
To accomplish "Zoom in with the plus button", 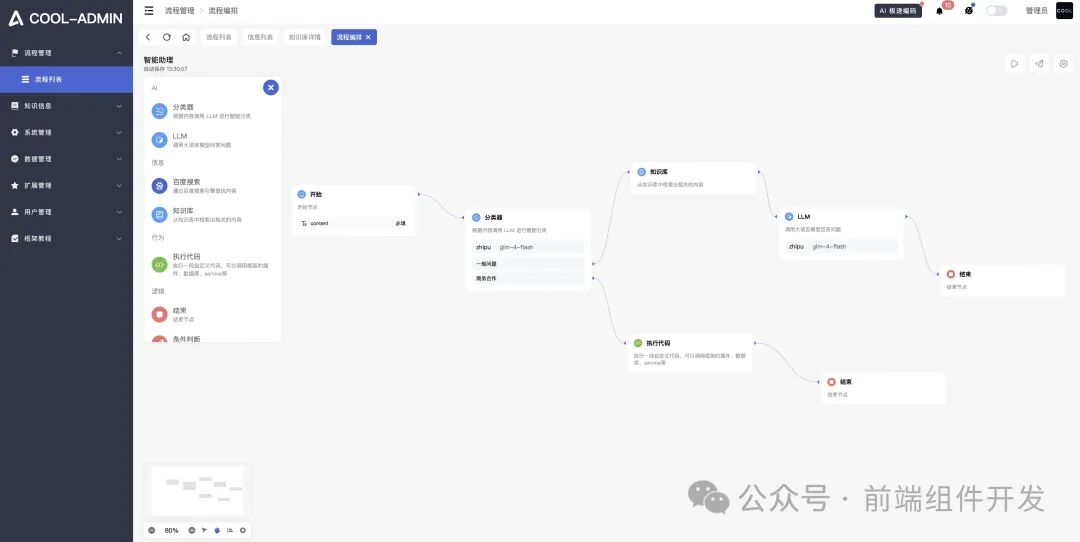I will pos(191,530).
